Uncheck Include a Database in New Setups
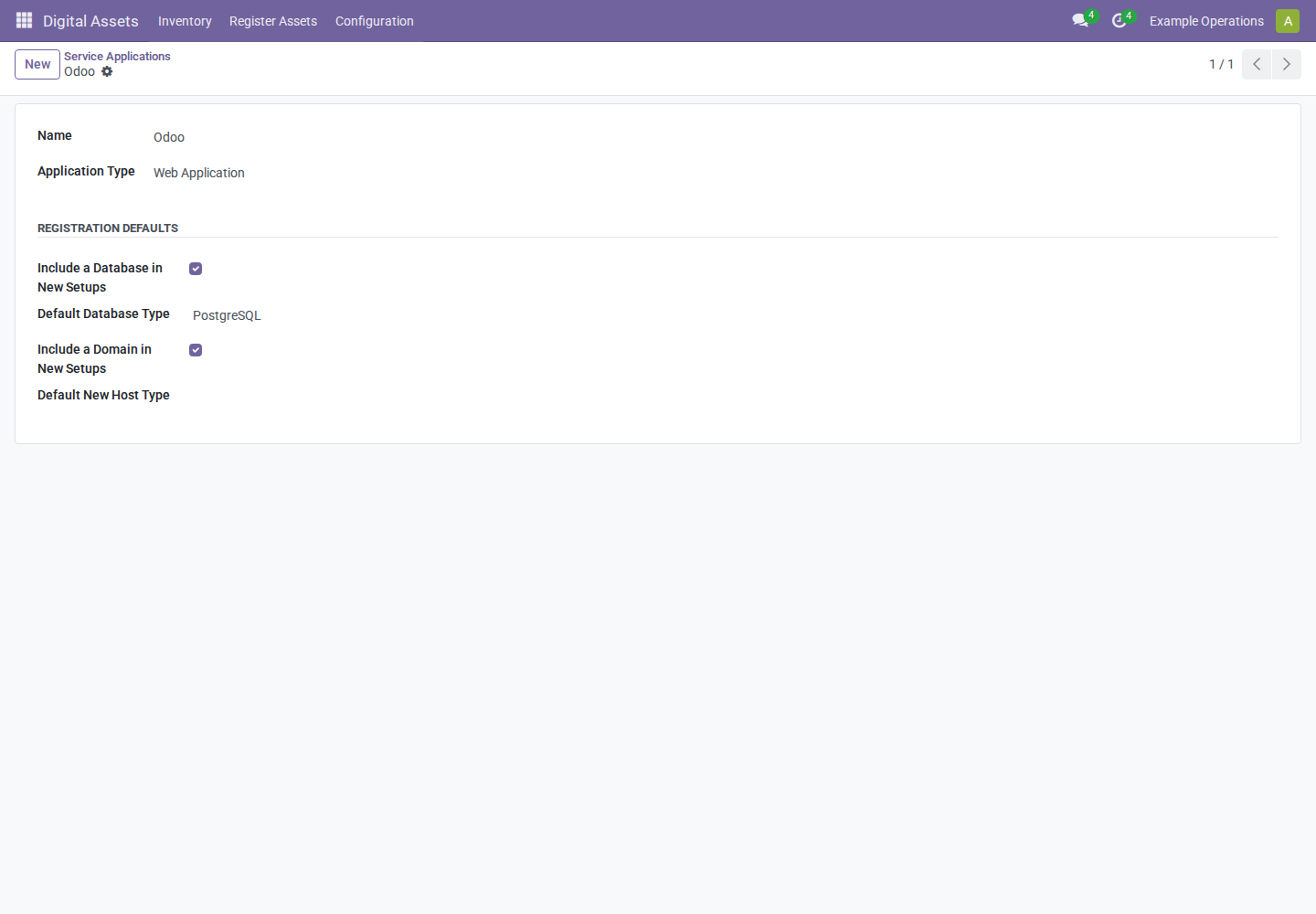This screenshot has width=1316, height=914. coord(196,269)
